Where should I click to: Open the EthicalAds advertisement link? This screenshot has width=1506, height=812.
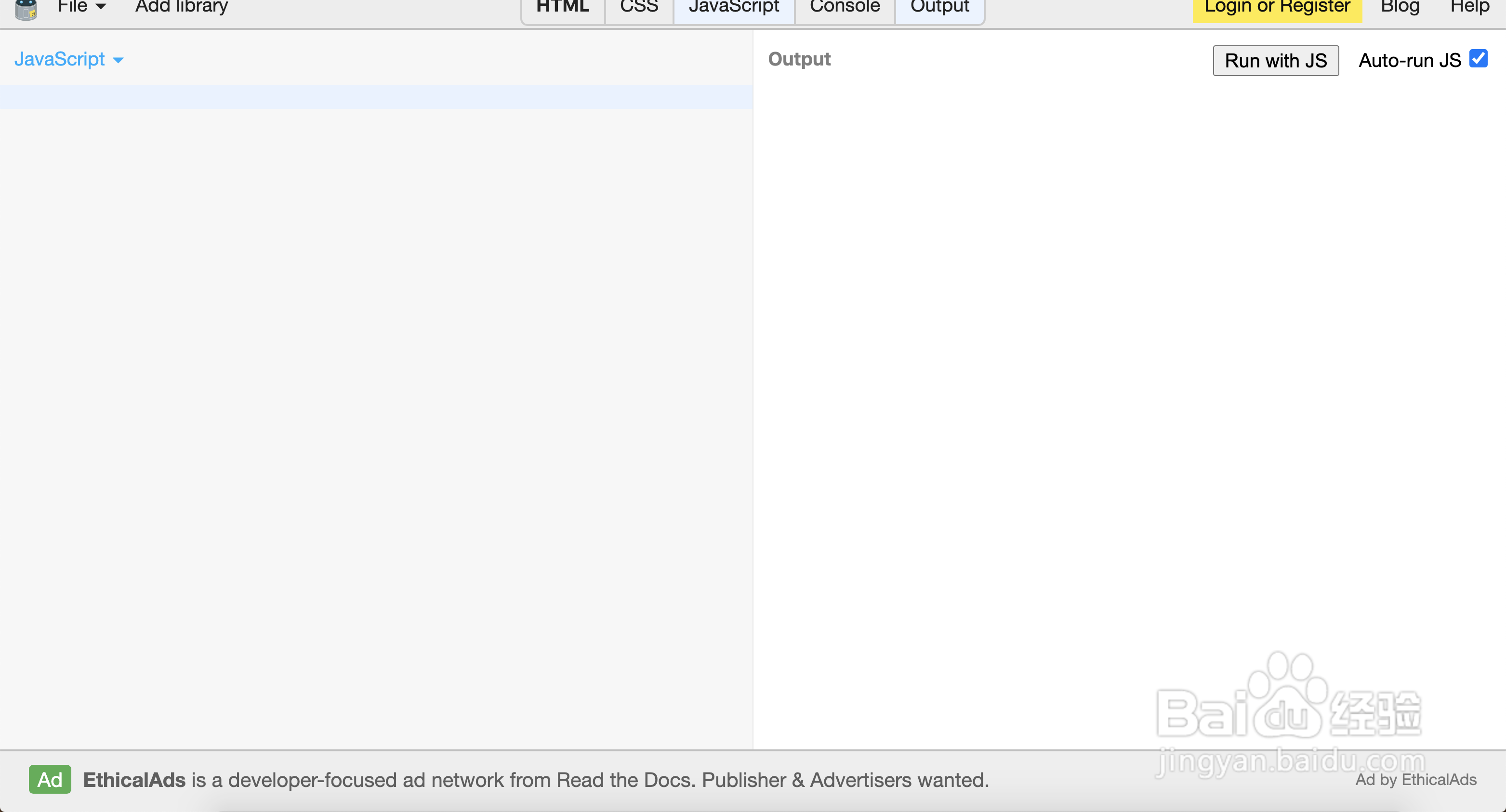click(x=536, y=780)
